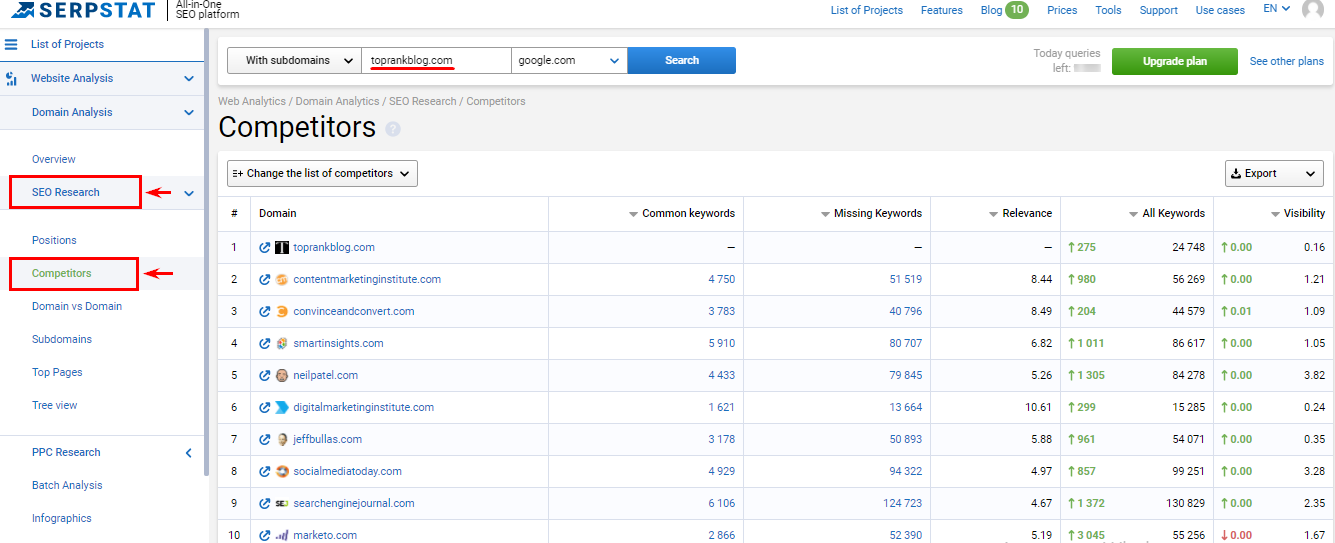Screen dimensions: 1335x543
Task: Select Batch Analysis in the sidebar
Action: point(67,485)
